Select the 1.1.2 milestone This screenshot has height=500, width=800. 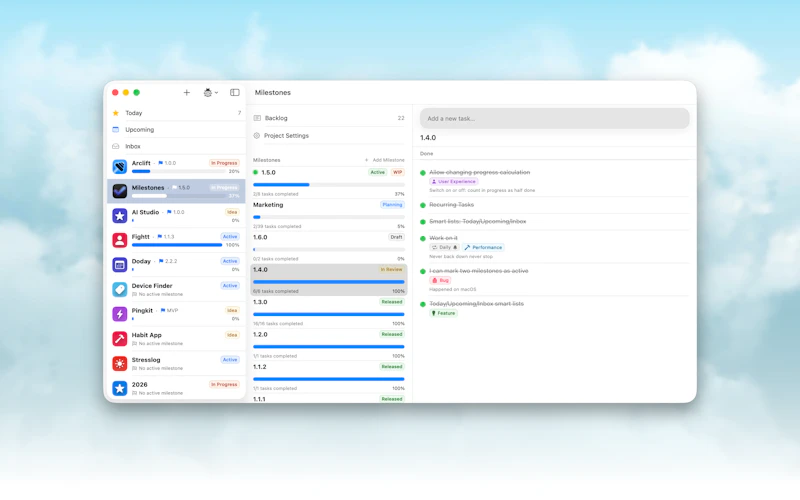point(329,377)
